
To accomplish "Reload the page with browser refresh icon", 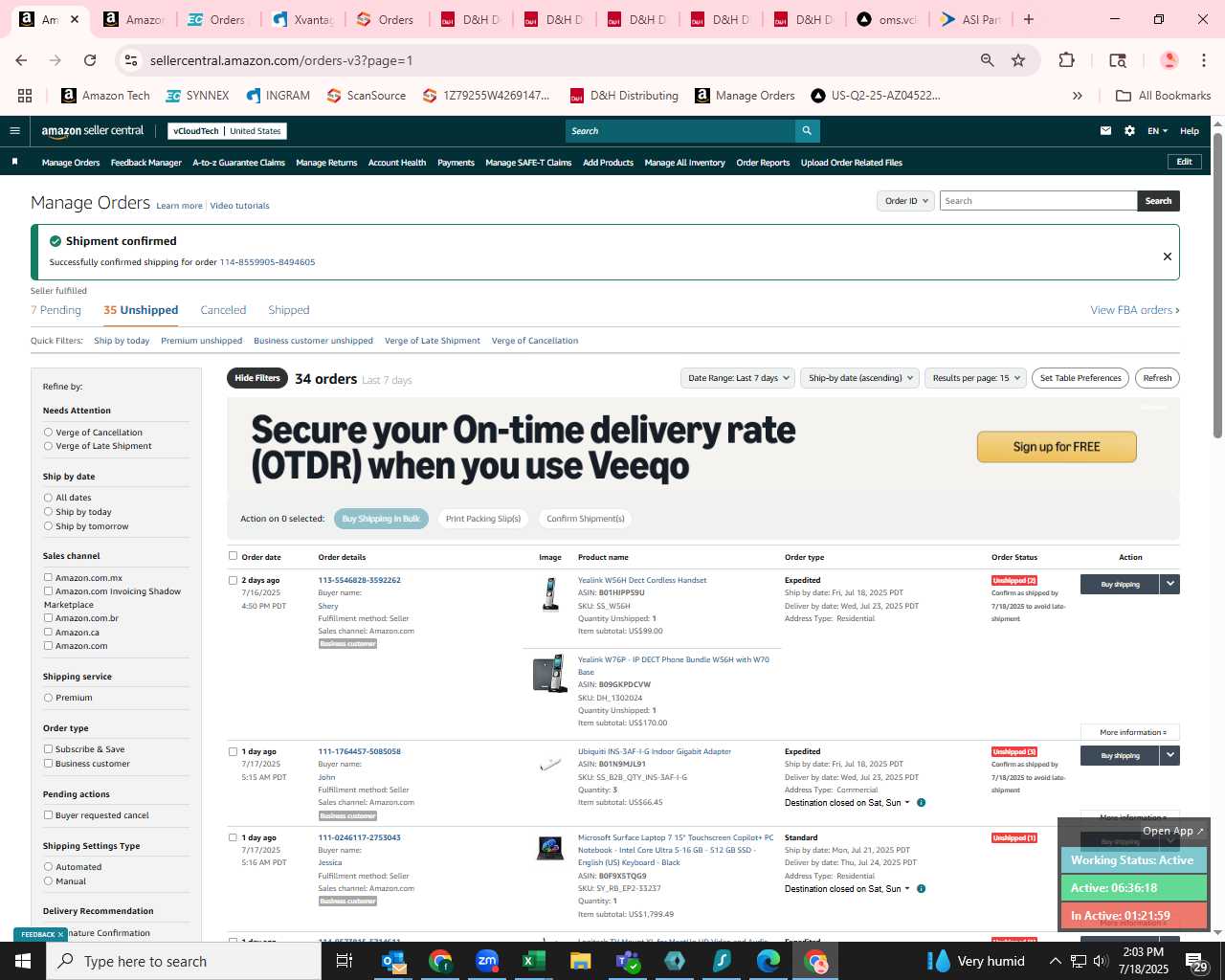I will (90, 60).
